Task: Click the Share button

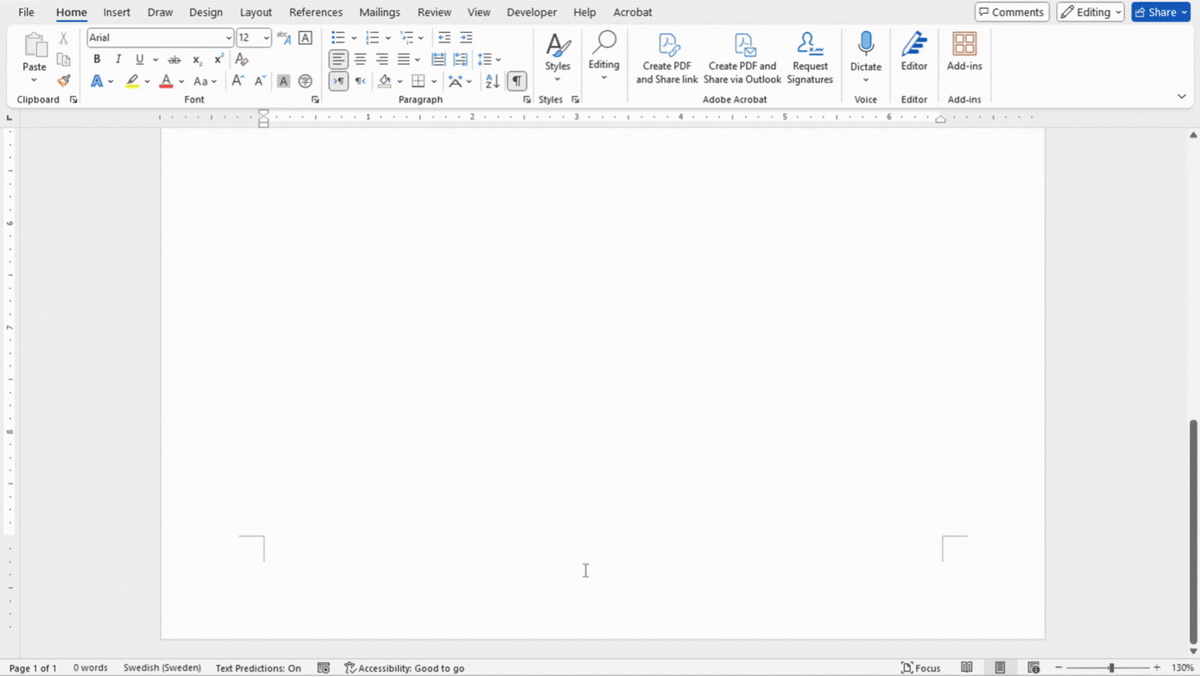Action: point(1161,12)
